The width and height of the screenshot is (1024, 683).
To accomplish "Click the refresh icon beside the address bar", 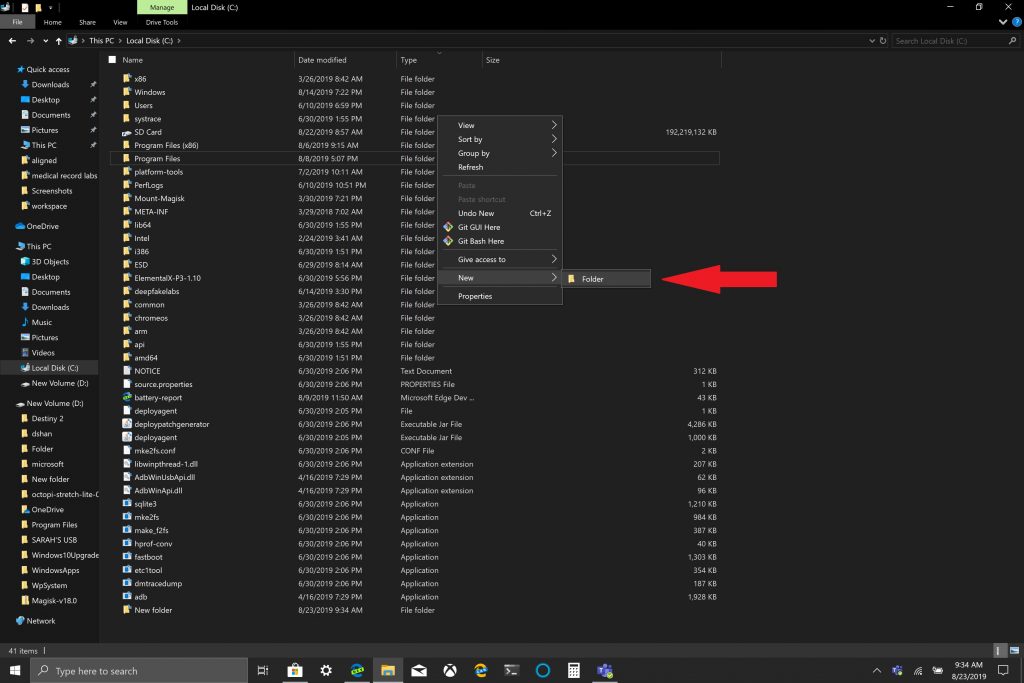I will (x=882, y=41).
